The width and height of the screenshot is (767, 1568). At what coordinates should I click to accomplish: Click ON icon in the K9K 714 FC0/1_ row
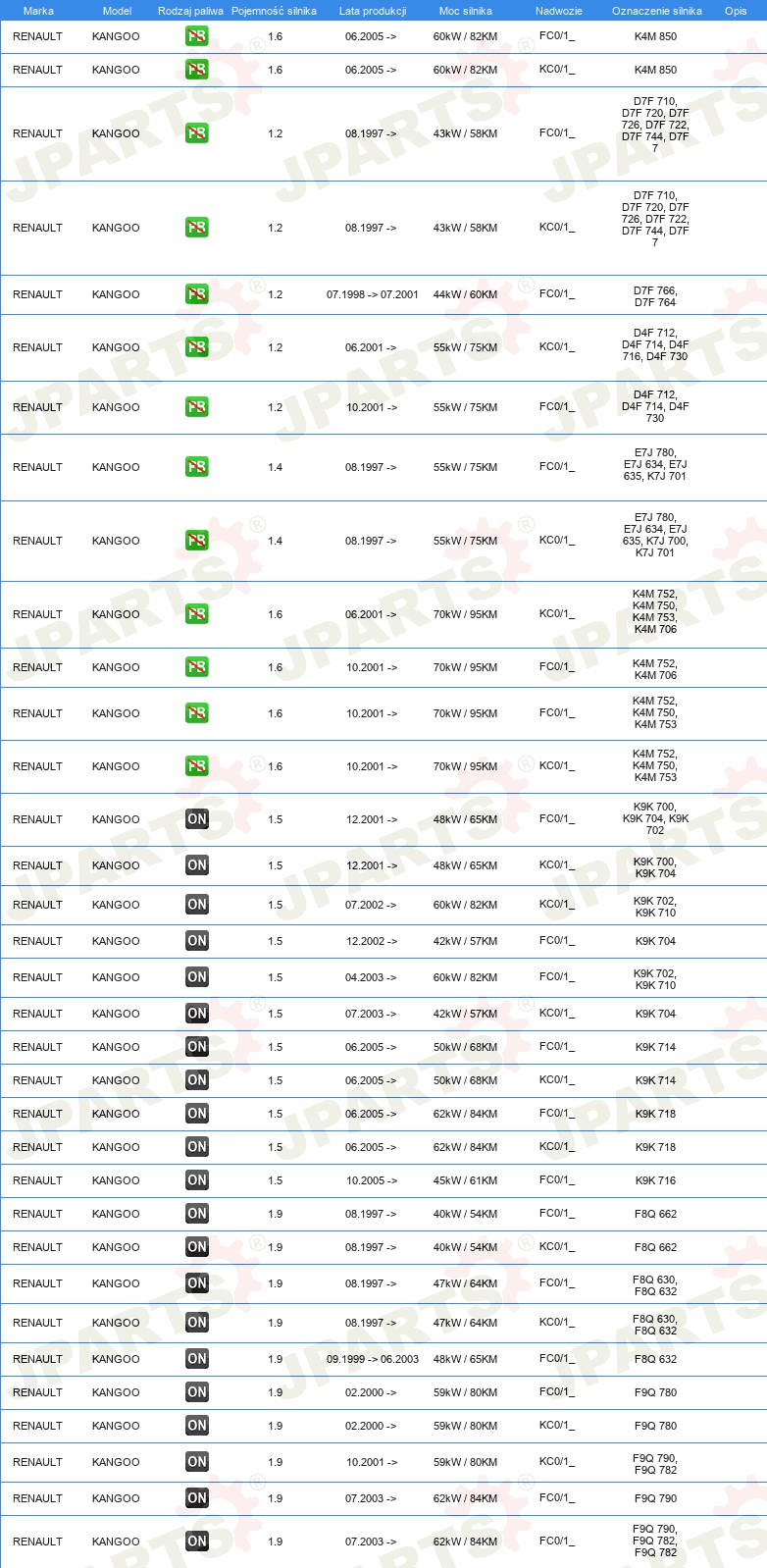[x=197, y=1047]
